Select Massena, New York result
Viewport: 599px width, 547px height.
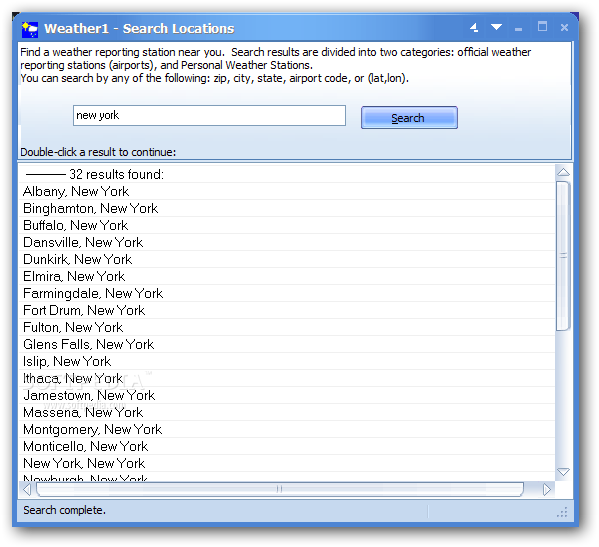pyautogui.click(x=287, y=412)
